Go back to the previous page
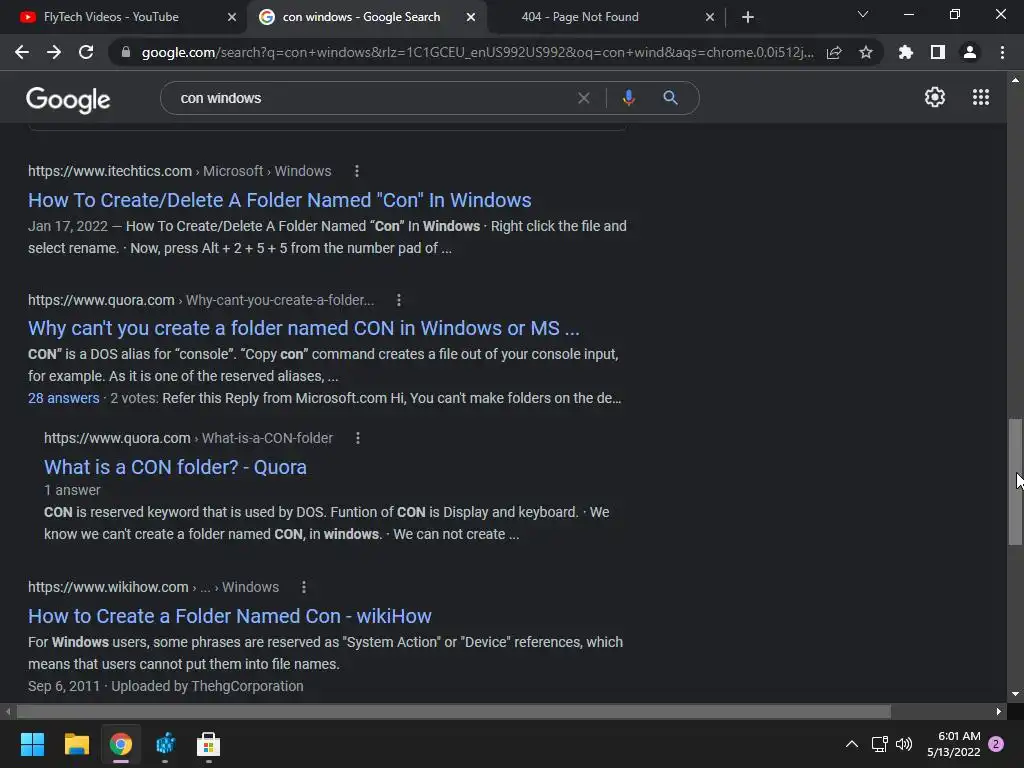Viewport: 1024px width, 768px height. [22, 52]
